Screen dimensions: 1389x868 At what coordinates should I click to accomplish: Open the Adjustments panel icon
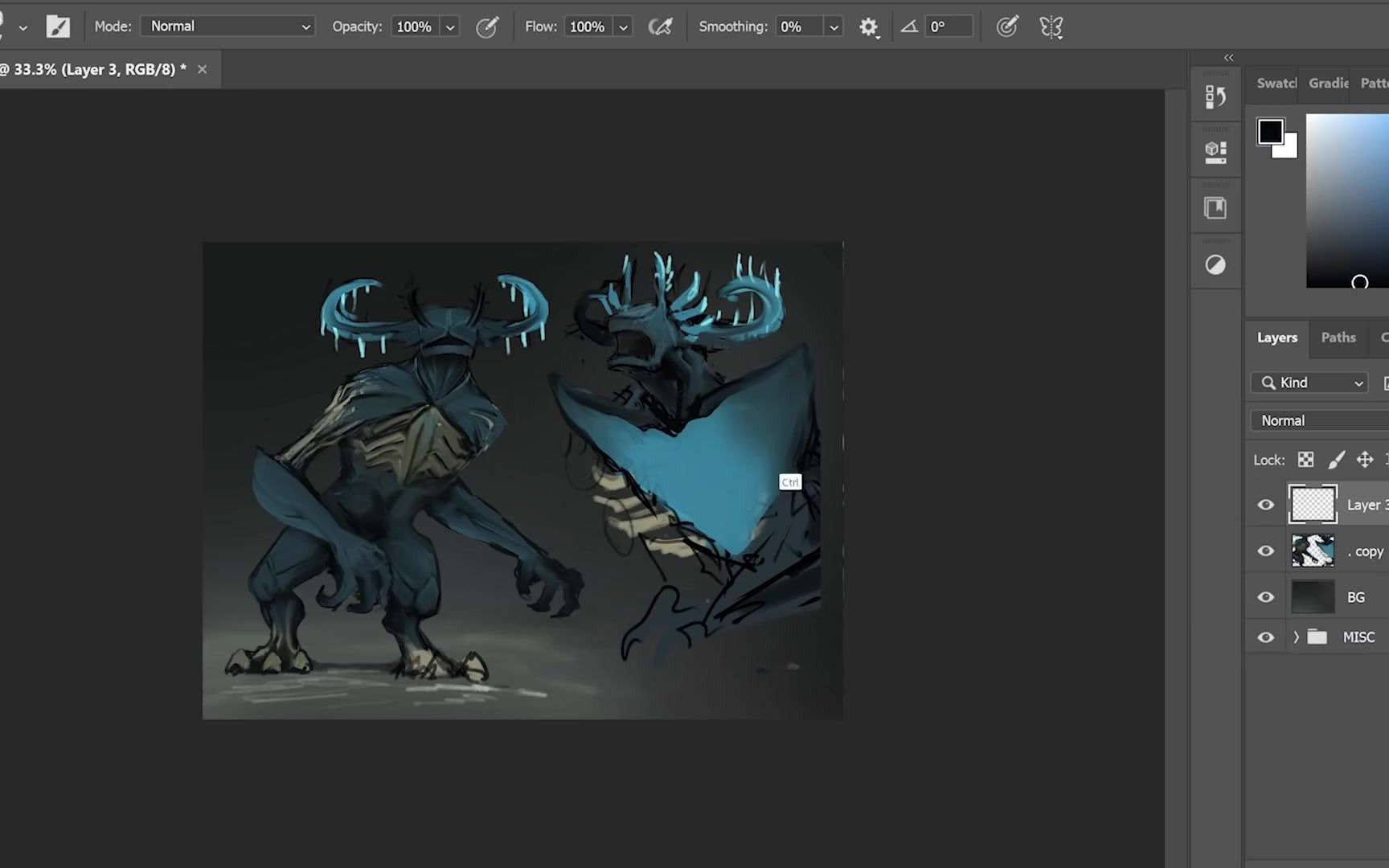pos(1215,264)
